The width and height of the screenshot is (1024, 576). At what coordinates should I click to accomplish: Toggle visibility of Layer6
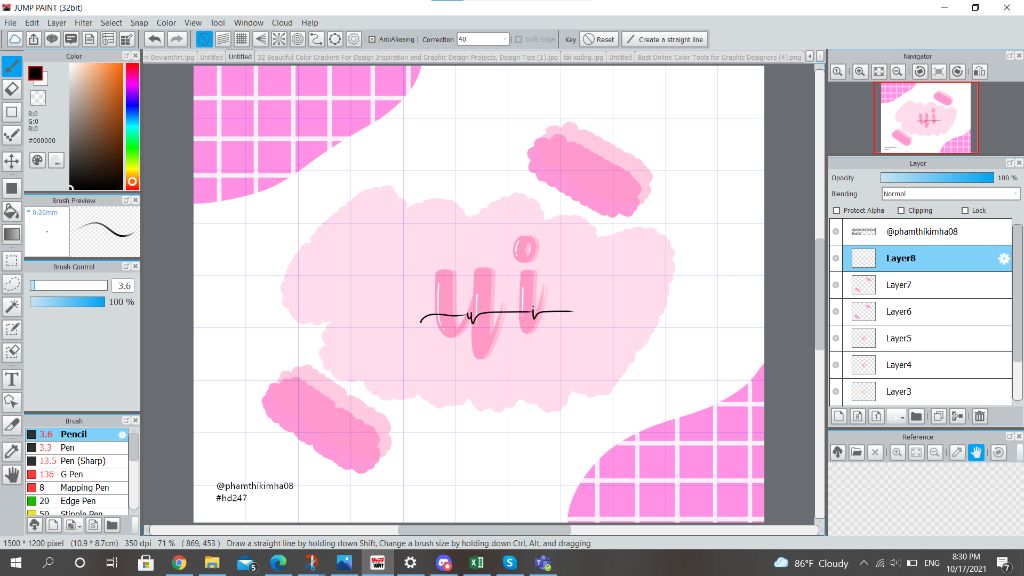coord(836,312)
